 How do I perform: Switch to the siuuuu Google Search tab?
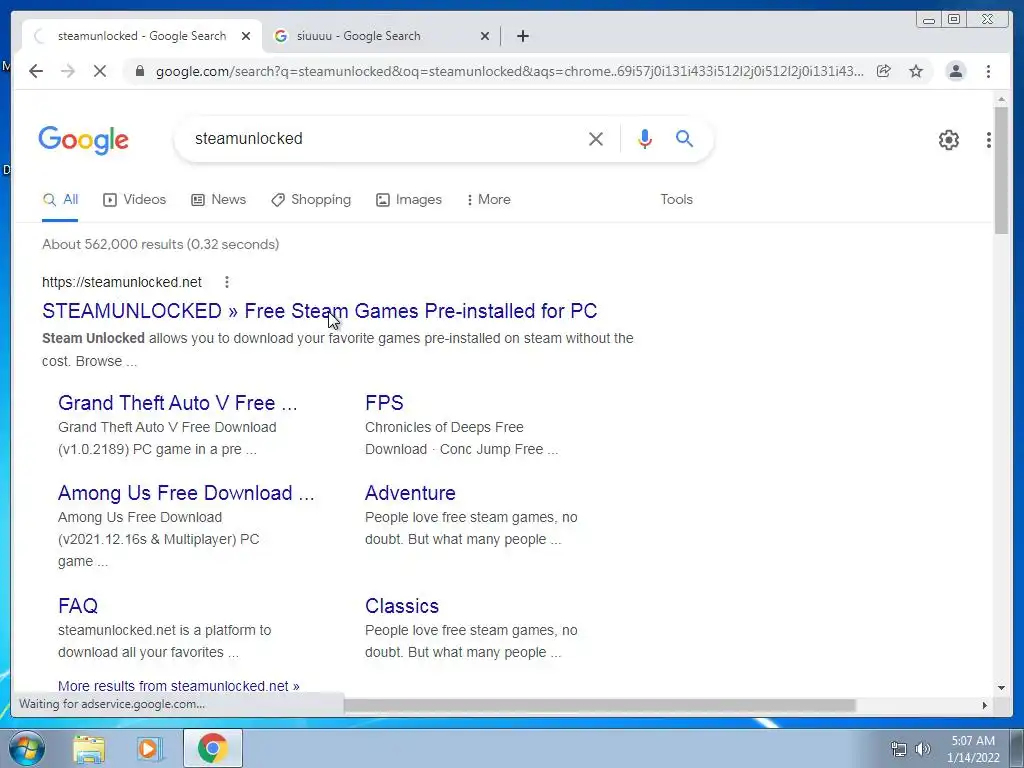point(382,36)
